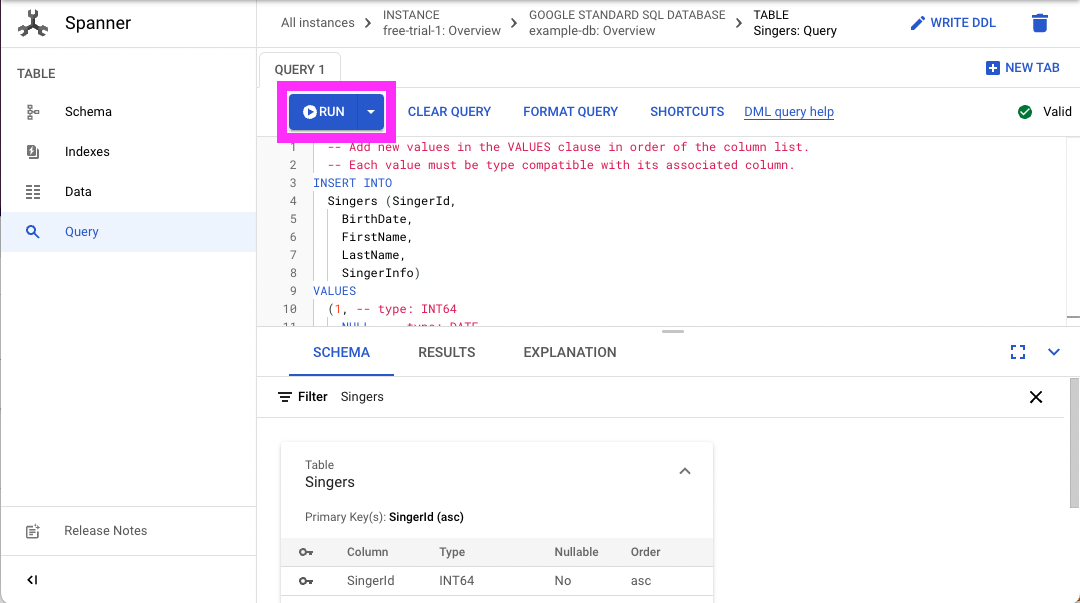This screenshot has width=1080, height=603.
Task: Select the Query magnifier icon in sidebar
Action: pyautogui.click(x=32, y=231)
